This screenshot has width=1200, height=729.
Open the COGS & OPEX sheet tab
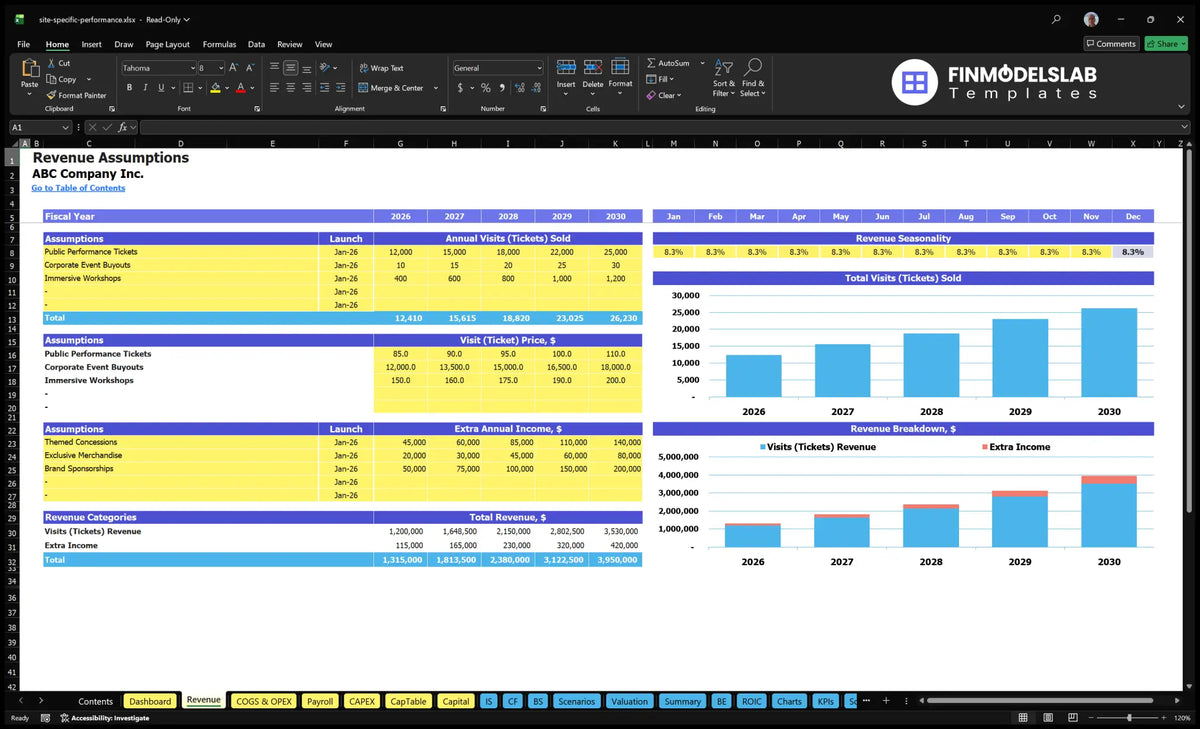[263, 701]
